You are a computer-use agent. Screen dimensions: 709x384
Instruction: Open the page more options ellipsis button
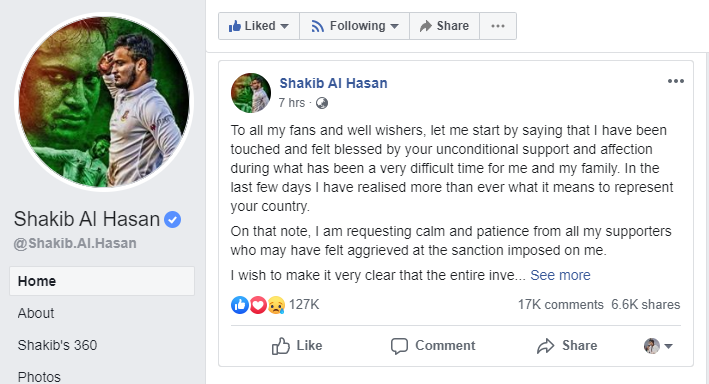pyautogui.click(x=498, y=26)
